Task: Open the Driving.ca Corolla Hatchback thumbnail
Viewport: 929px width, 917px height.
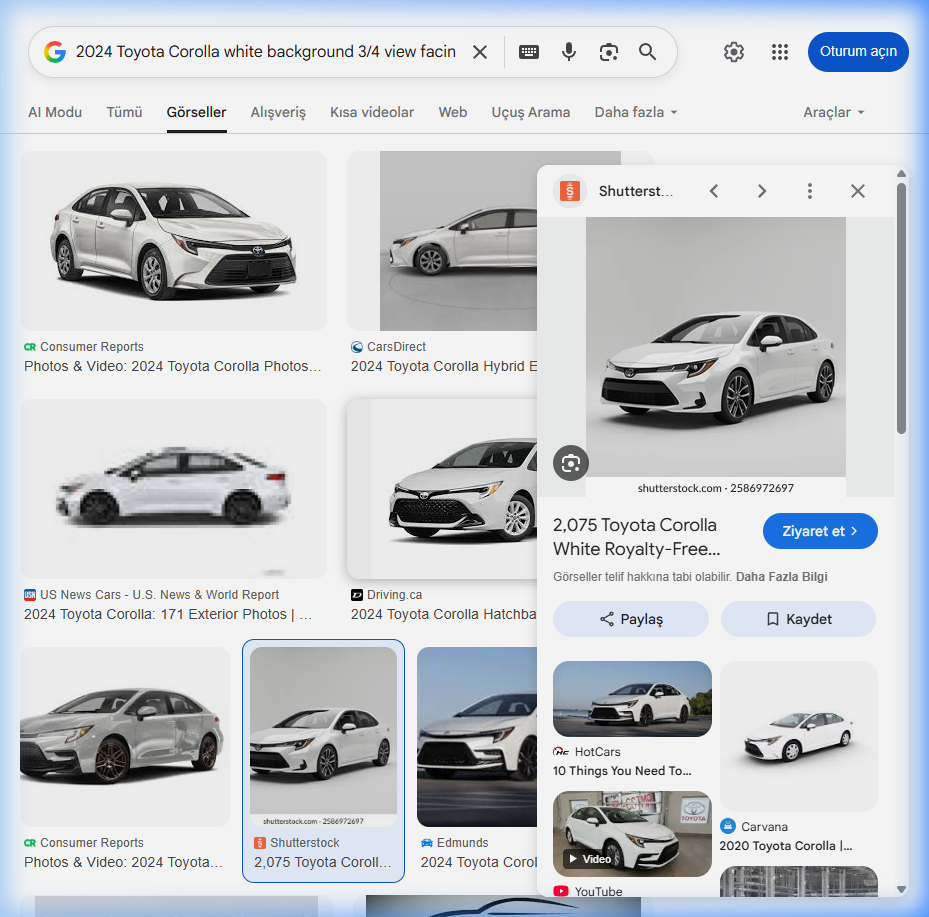Action: point(442,489)
